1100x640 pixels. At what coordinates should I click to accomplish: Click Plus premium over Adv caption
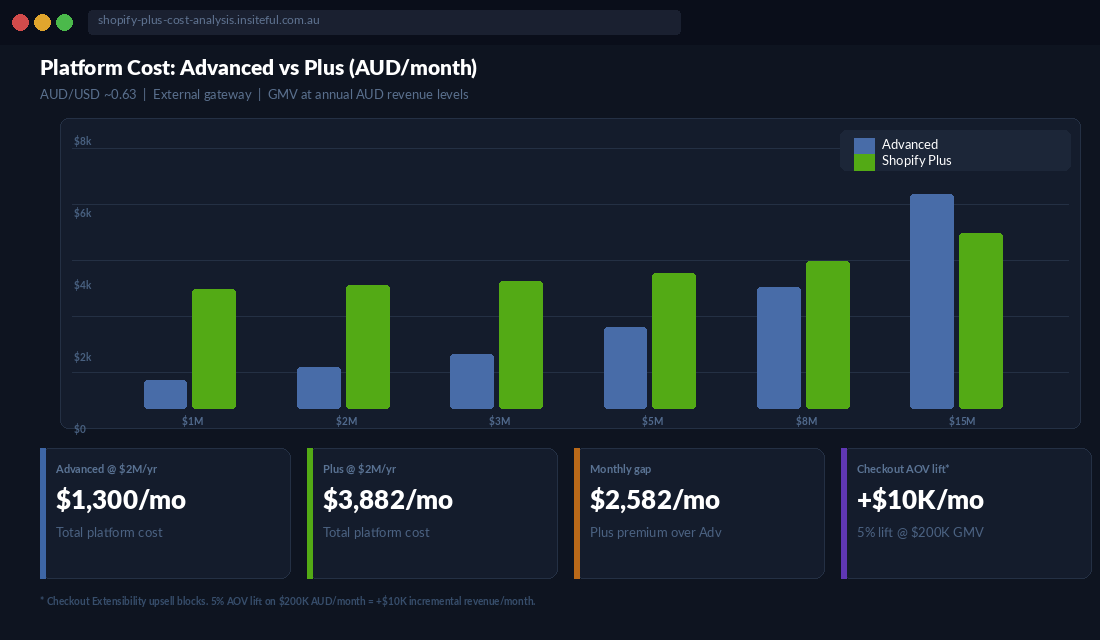(x=655, y=532)
